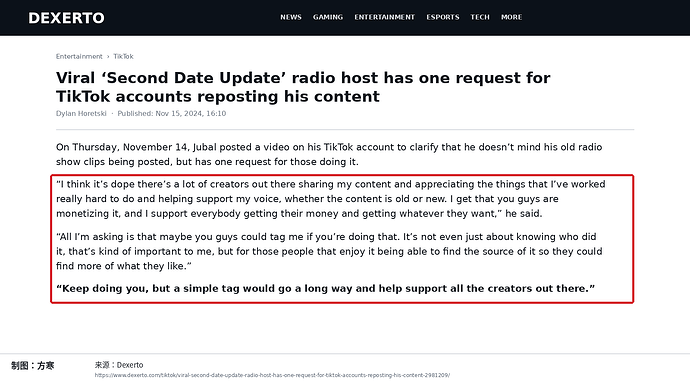Go to ENTERTAINMENT section
Screen dimensions: 690x387
[385, 17]
